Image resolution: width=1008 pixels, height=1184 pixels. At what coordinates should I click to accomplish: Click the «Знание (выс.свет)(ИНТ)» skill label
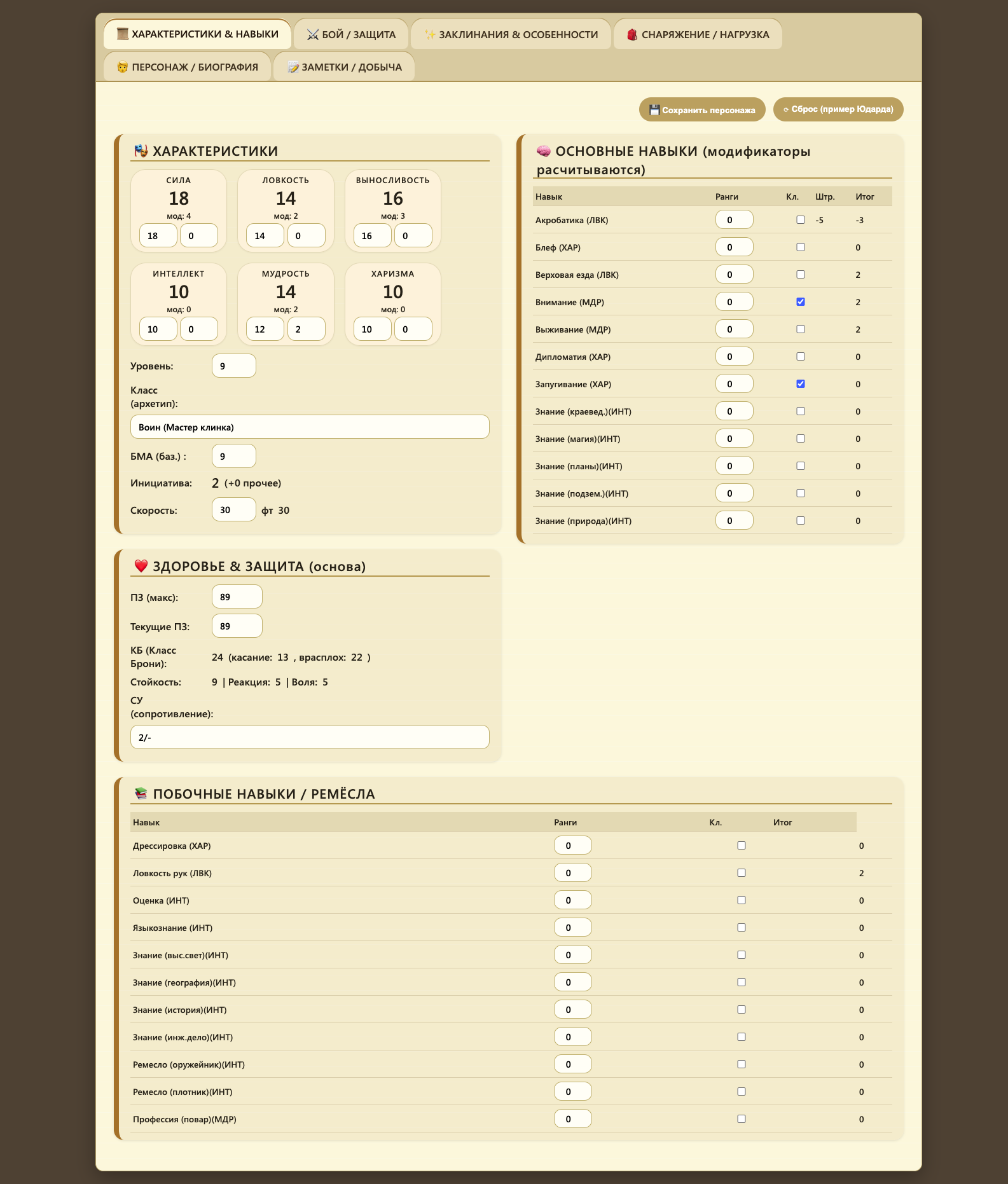pyautogui.click(x=181, y=955)
